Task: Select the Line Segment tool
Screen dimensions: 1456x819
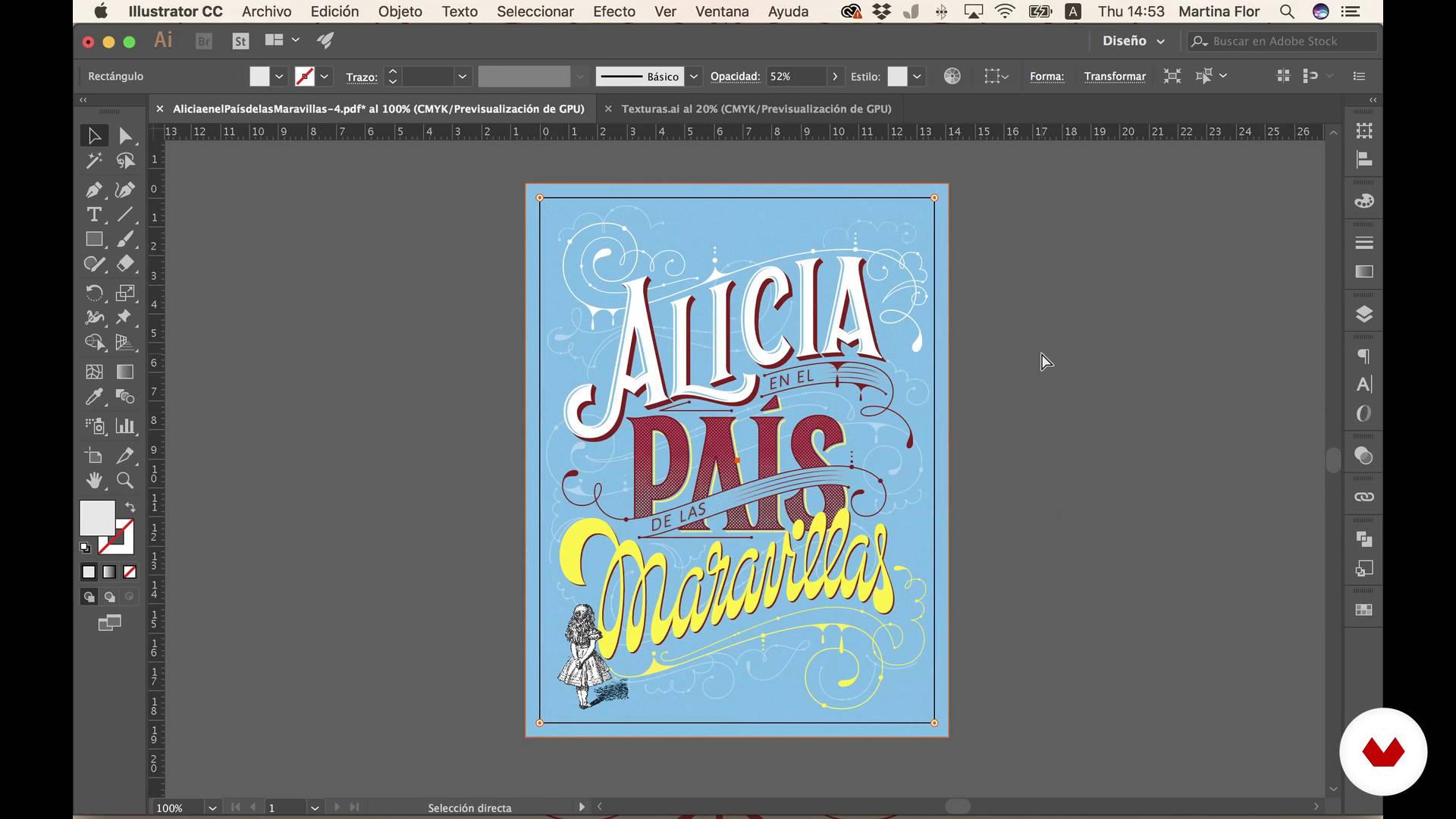Action: coord(125,215)
